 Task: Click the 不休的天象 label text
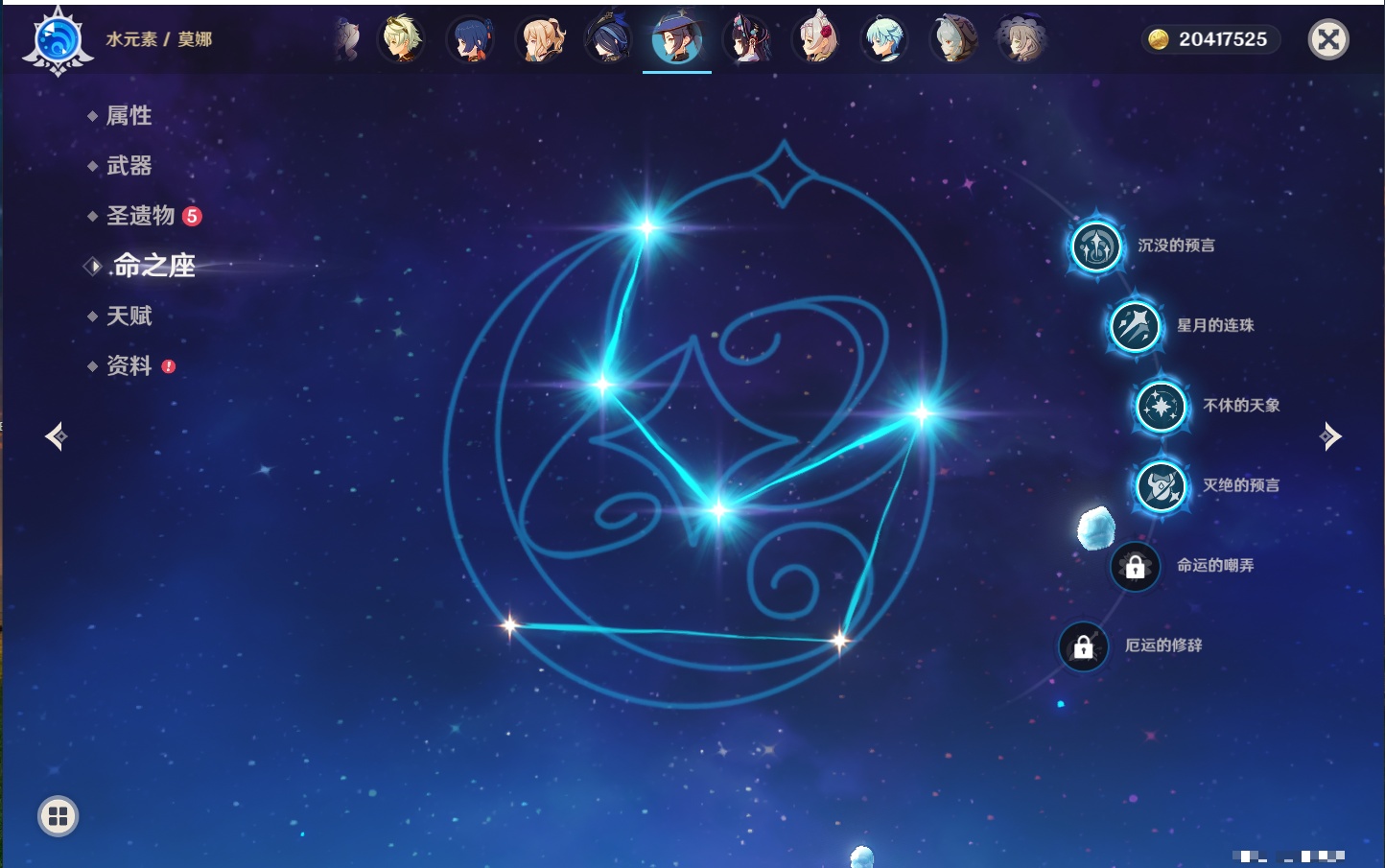pyautogui.click(x=1241, y=406)
